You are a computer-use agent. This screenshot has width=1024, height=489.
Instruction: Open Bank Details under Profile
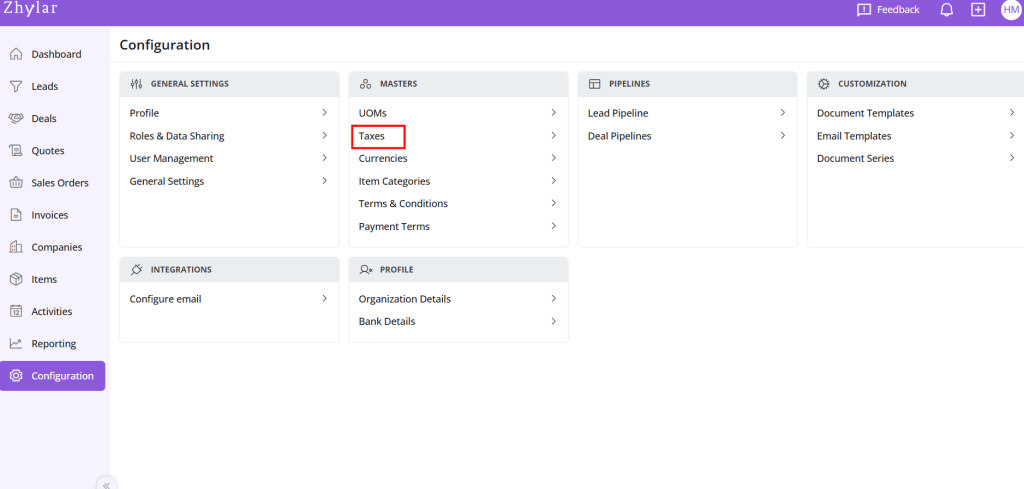[387, 321]
